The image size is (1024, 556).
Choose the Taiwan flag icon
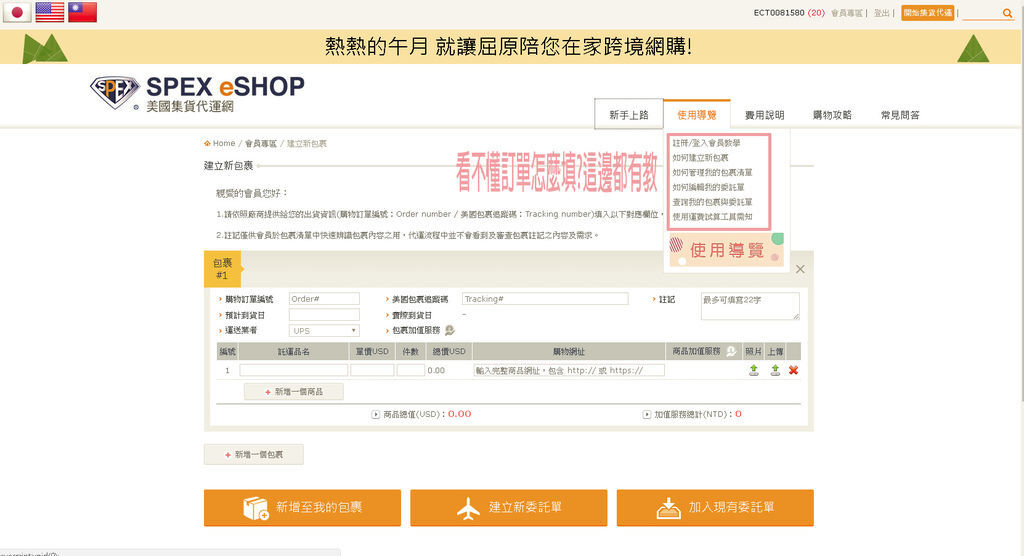(x=82, y=12)
